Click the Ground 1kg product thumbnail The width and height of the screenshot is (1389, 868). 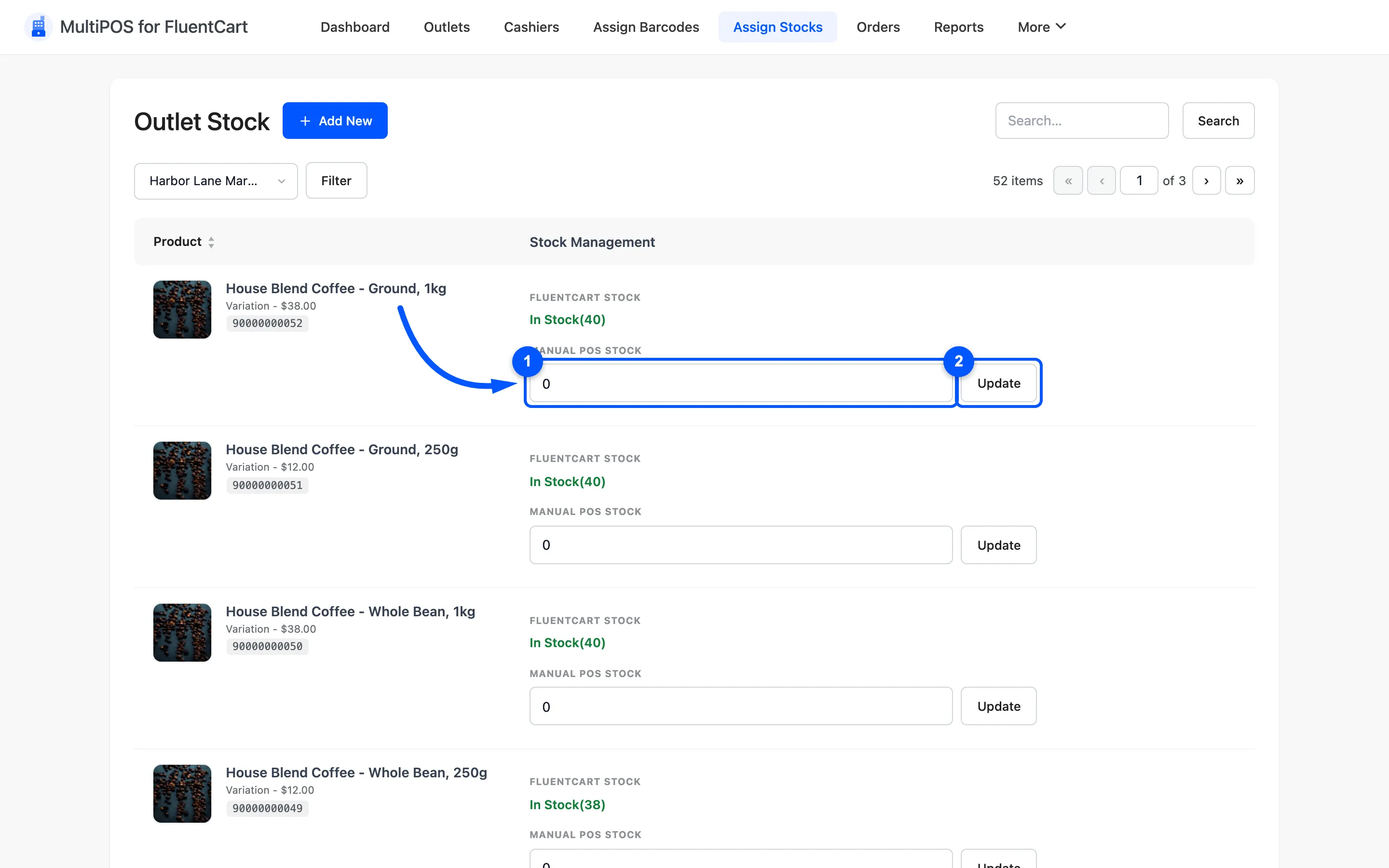tap(182, 310)
